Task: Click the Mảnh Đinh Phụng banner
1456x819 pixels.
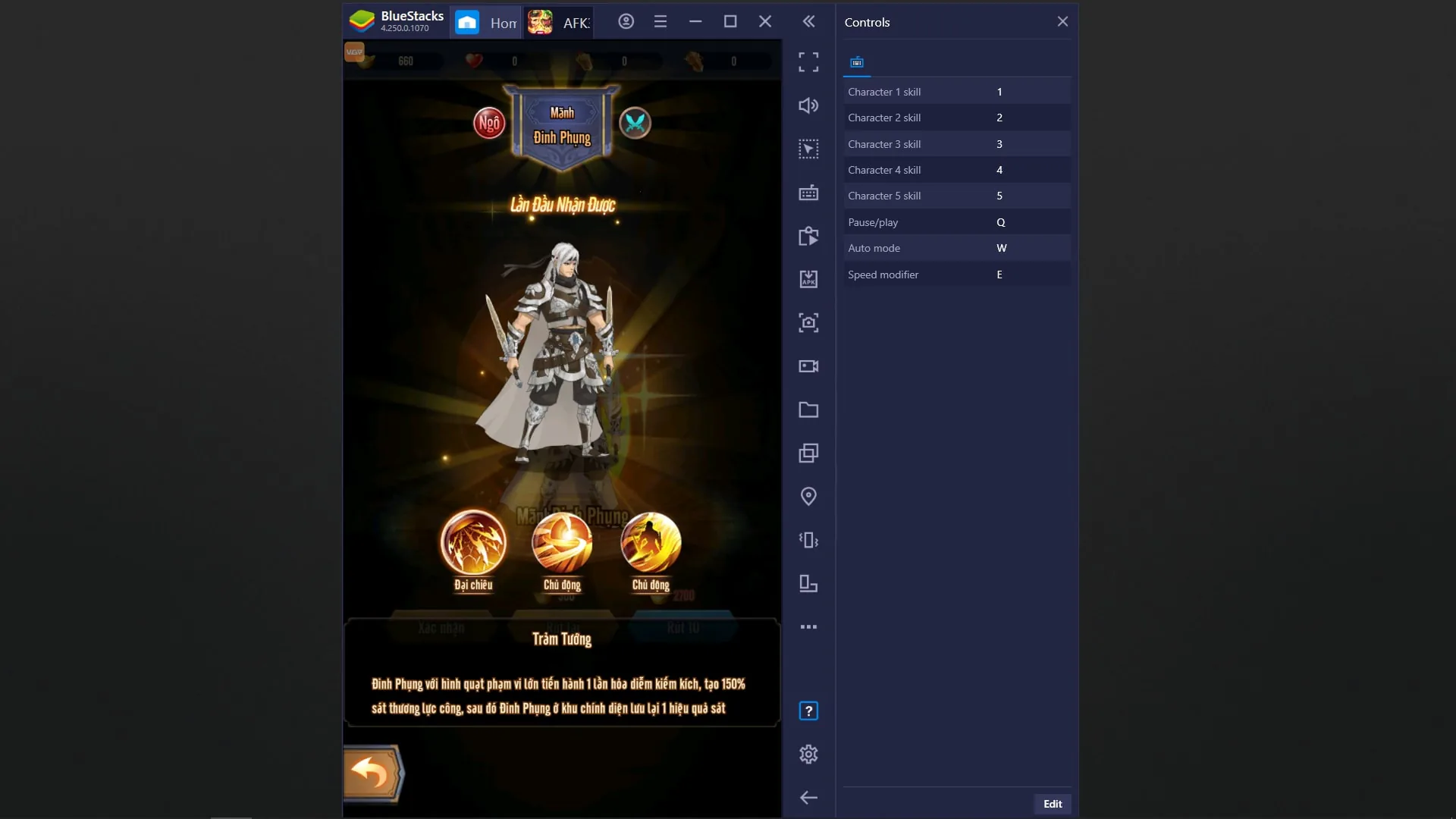Action: pos(562,126)
